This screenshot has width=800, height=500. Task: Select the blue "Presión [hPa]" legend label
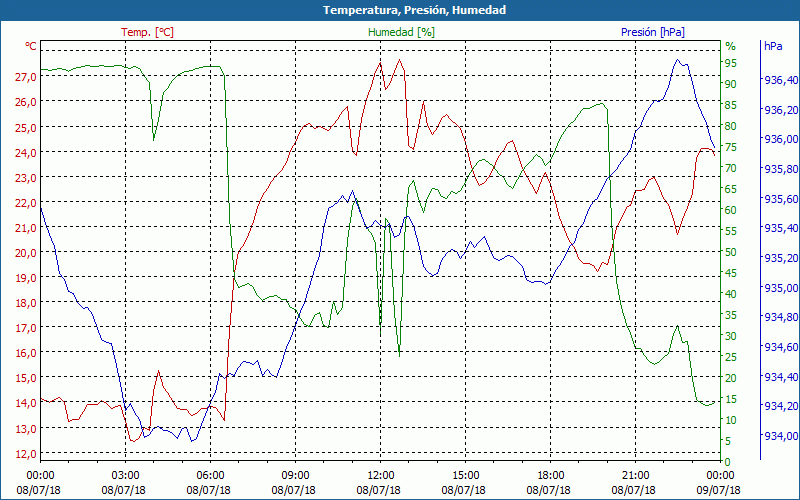point(653,32)
